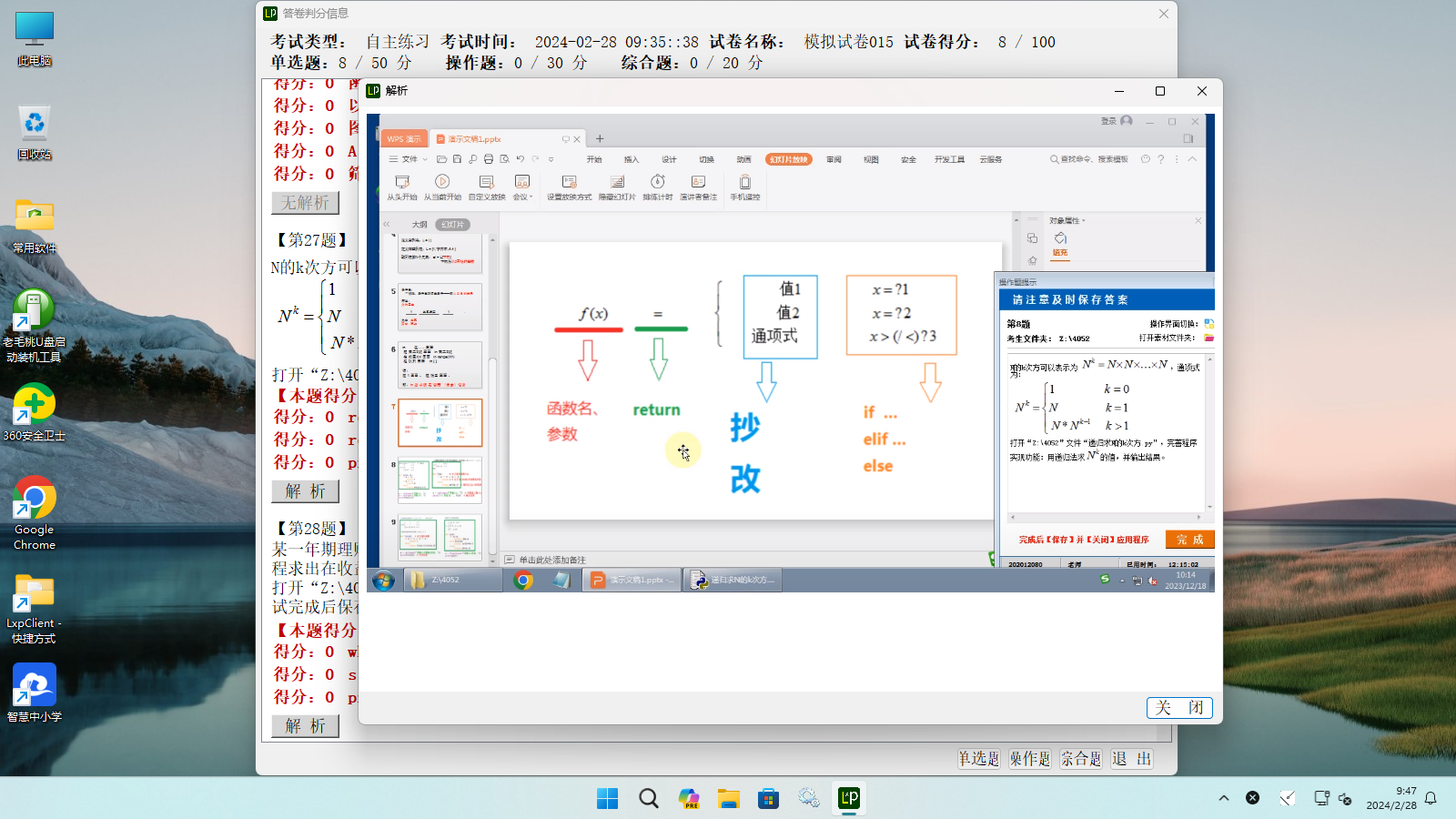Toggle the 幻灯片 view pill in side panel
Screen dimensions: 1456x819
tap(452, 225)
